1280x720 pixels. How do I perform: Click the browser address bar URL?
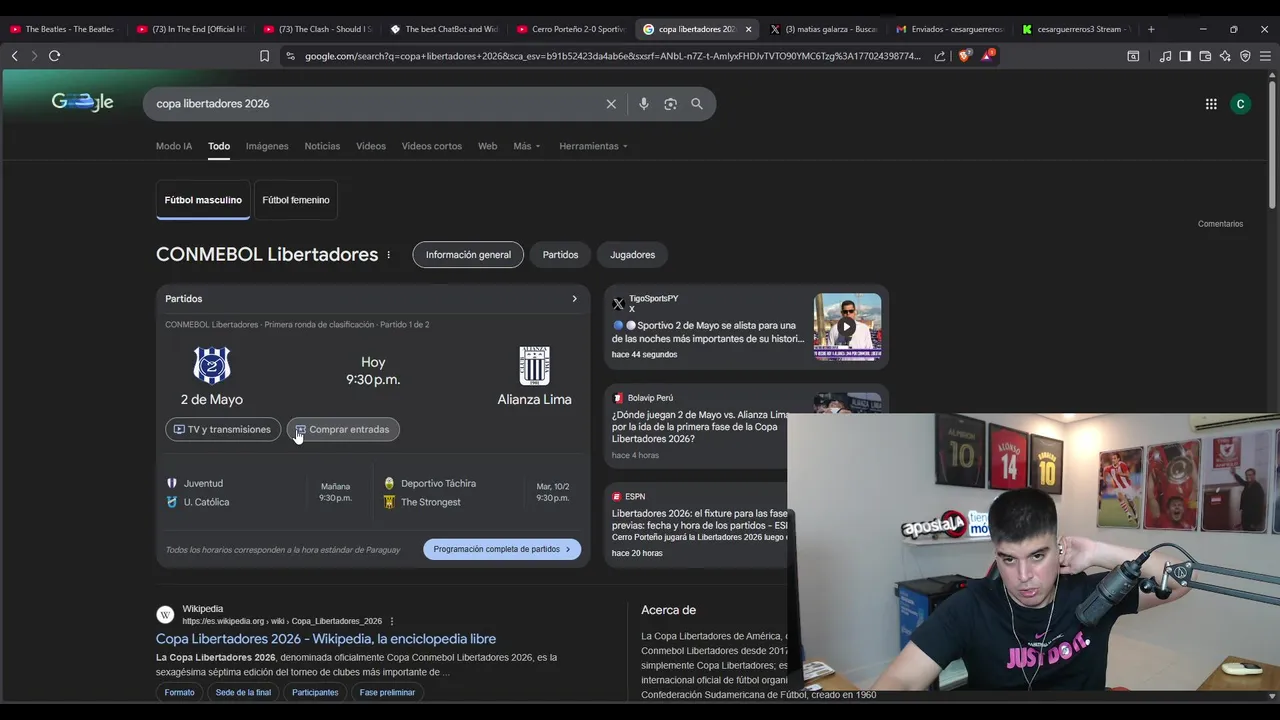coord(612,56)
